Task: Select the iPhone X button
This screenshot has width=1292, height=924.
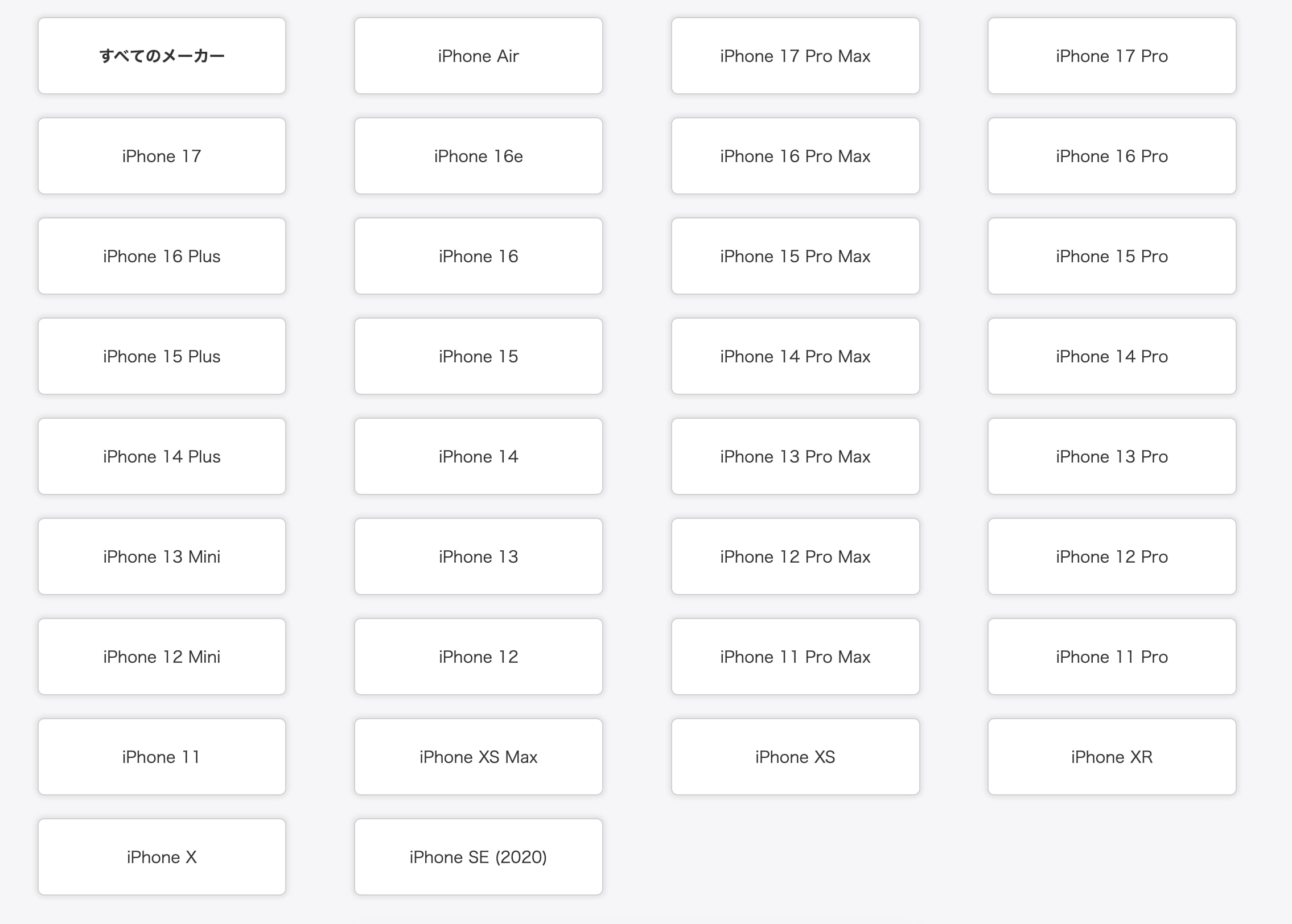Action: [x=162, y=857]
